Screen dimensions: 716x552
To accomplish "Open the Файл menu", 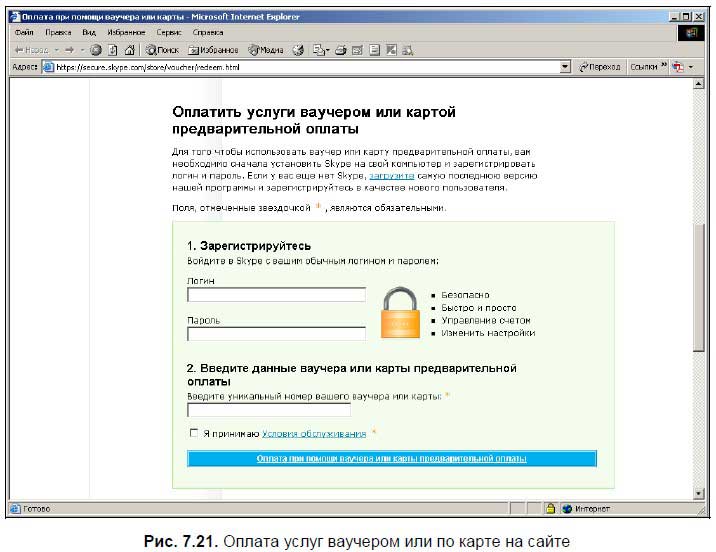I will [24, 32].
